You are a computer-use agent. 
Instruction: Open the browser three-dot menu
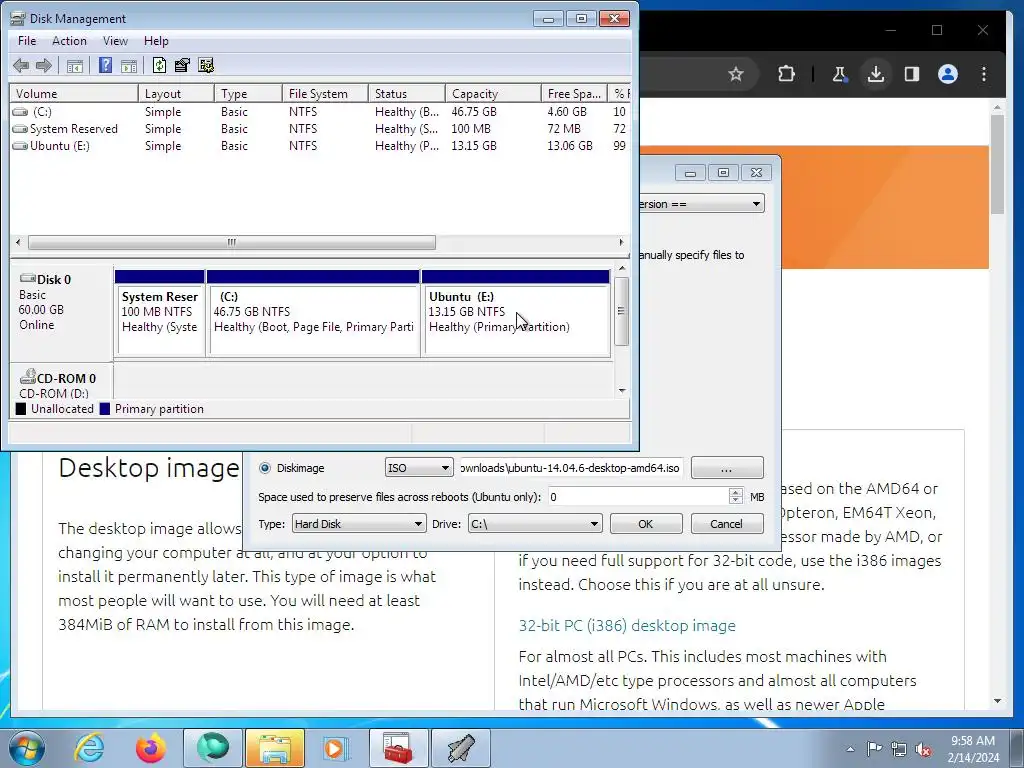(x=984, y=74)
